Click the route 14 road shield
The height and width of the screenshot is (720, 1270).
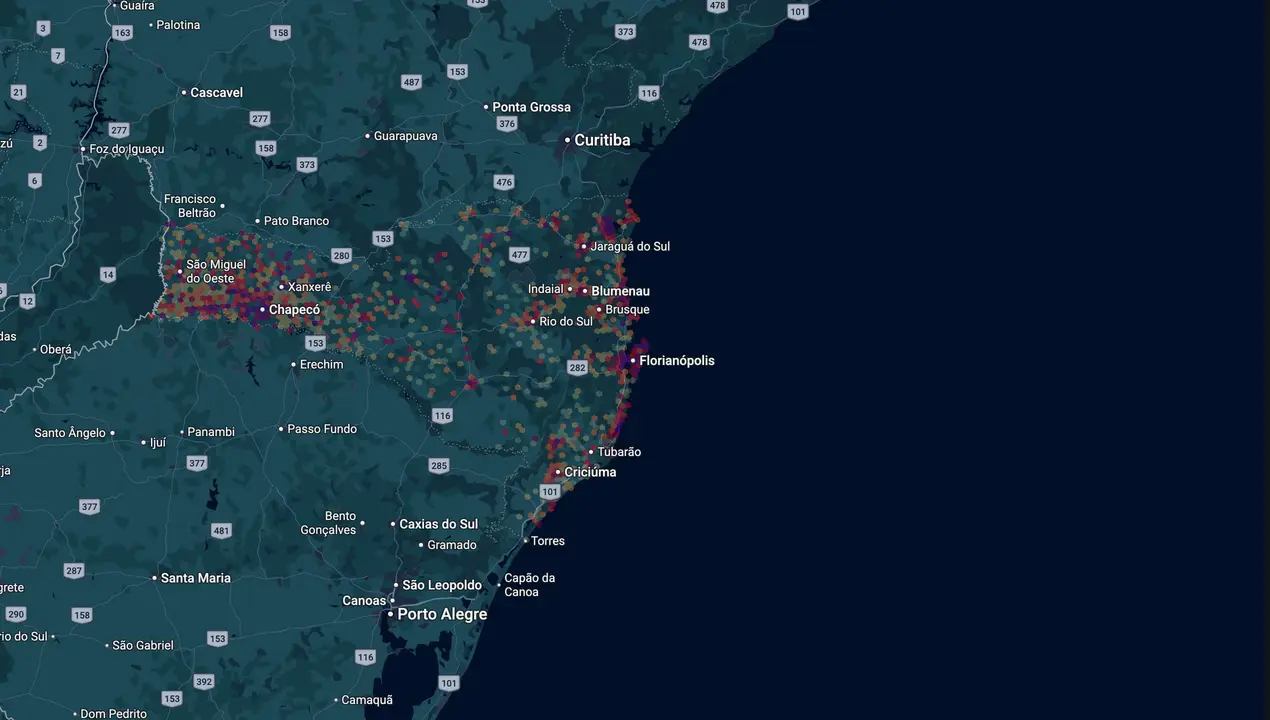coord(108,274)
